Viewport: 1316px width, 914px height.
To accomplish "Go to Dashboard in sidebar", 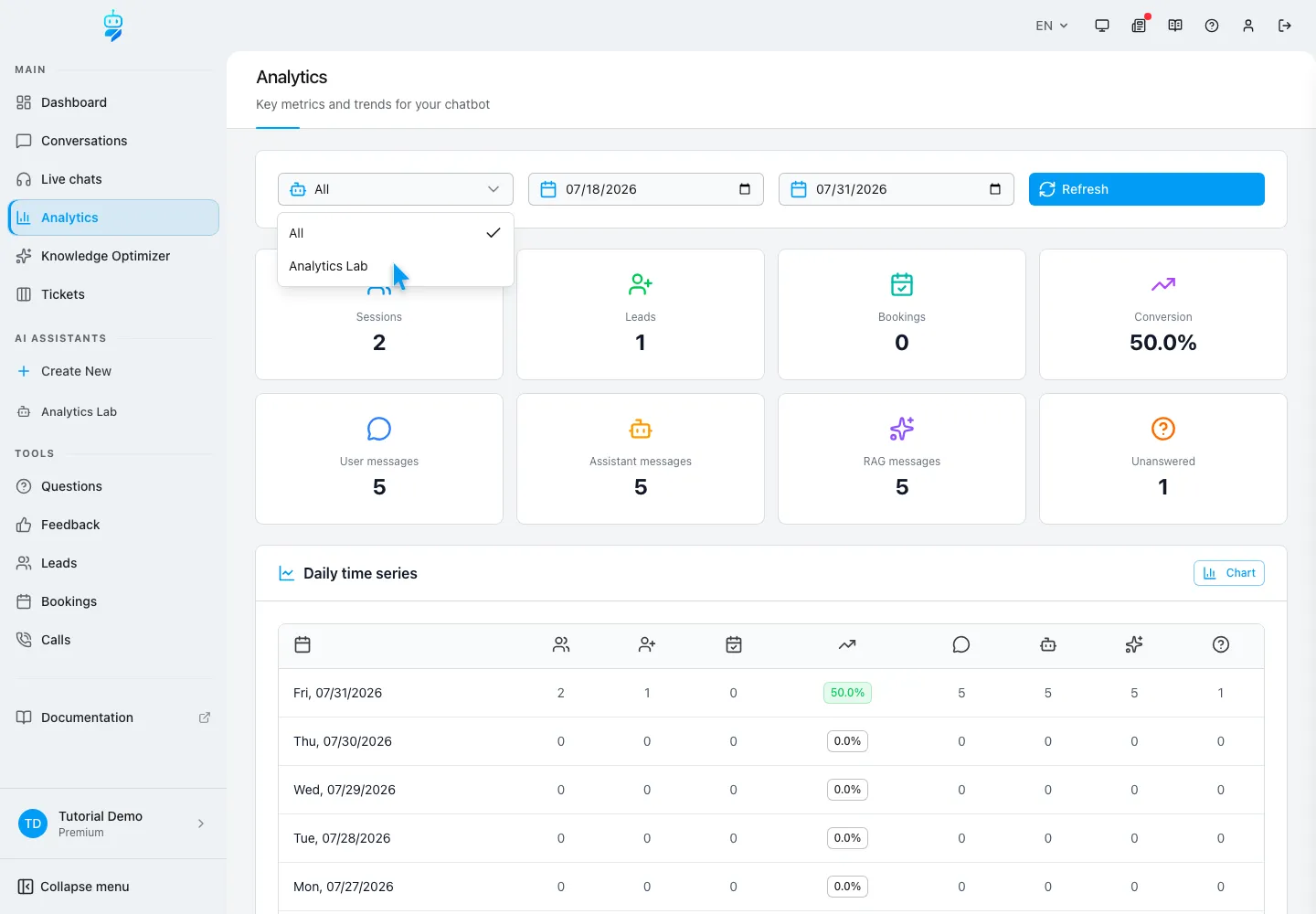I will tap(113, 102).
